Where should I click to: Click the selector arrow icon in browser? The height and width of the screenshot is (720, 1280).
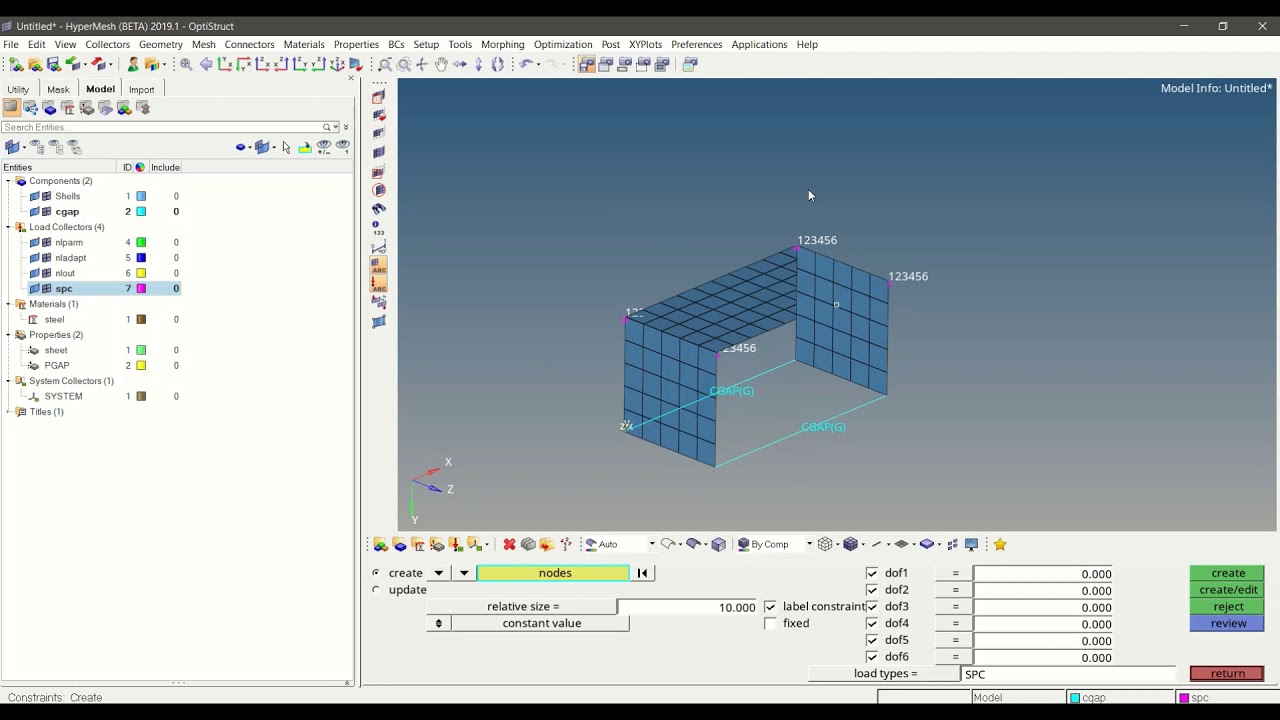286,147
